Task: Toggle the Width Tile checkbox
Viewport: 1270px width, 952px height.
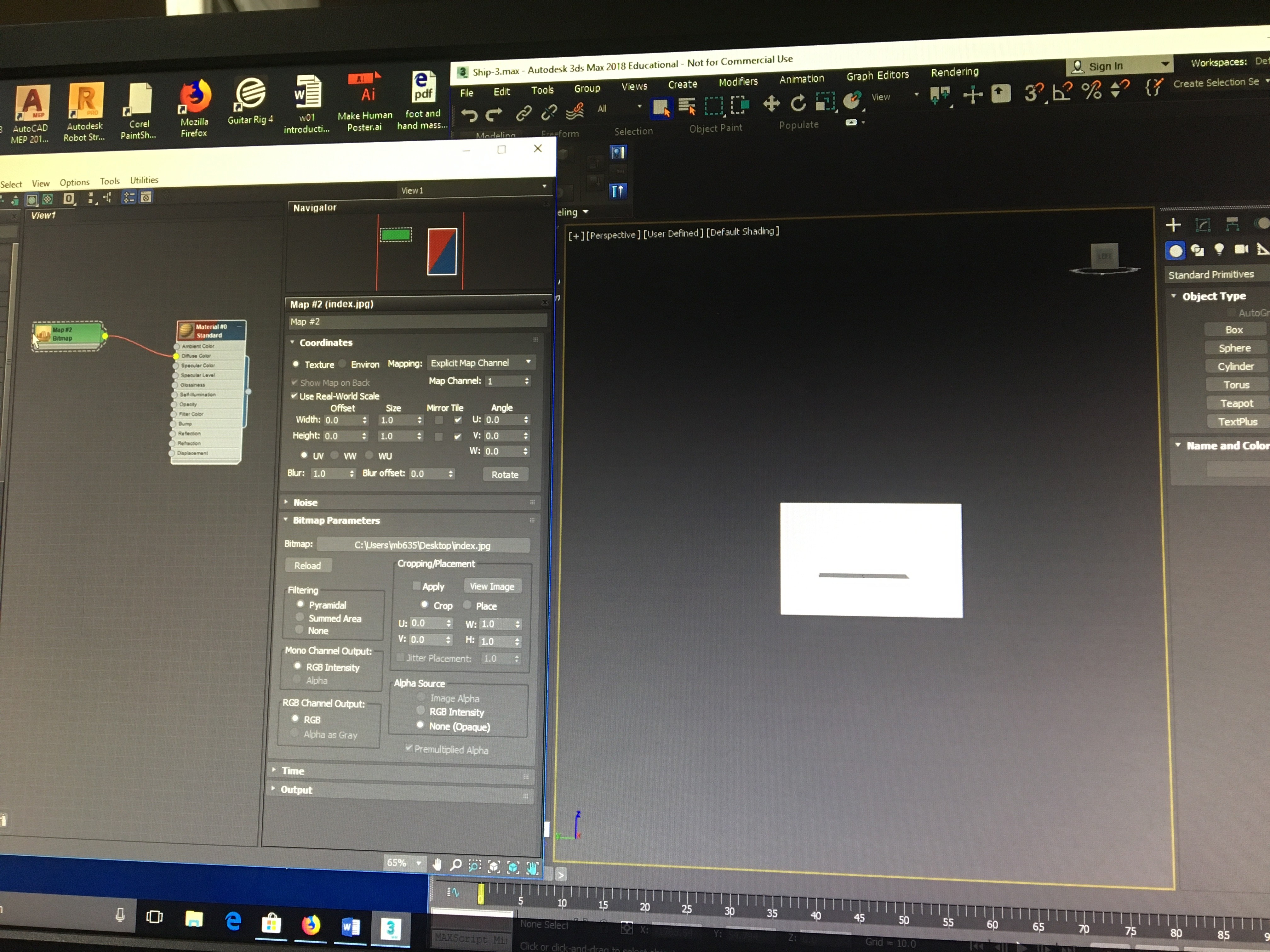Action: point(458,420)
